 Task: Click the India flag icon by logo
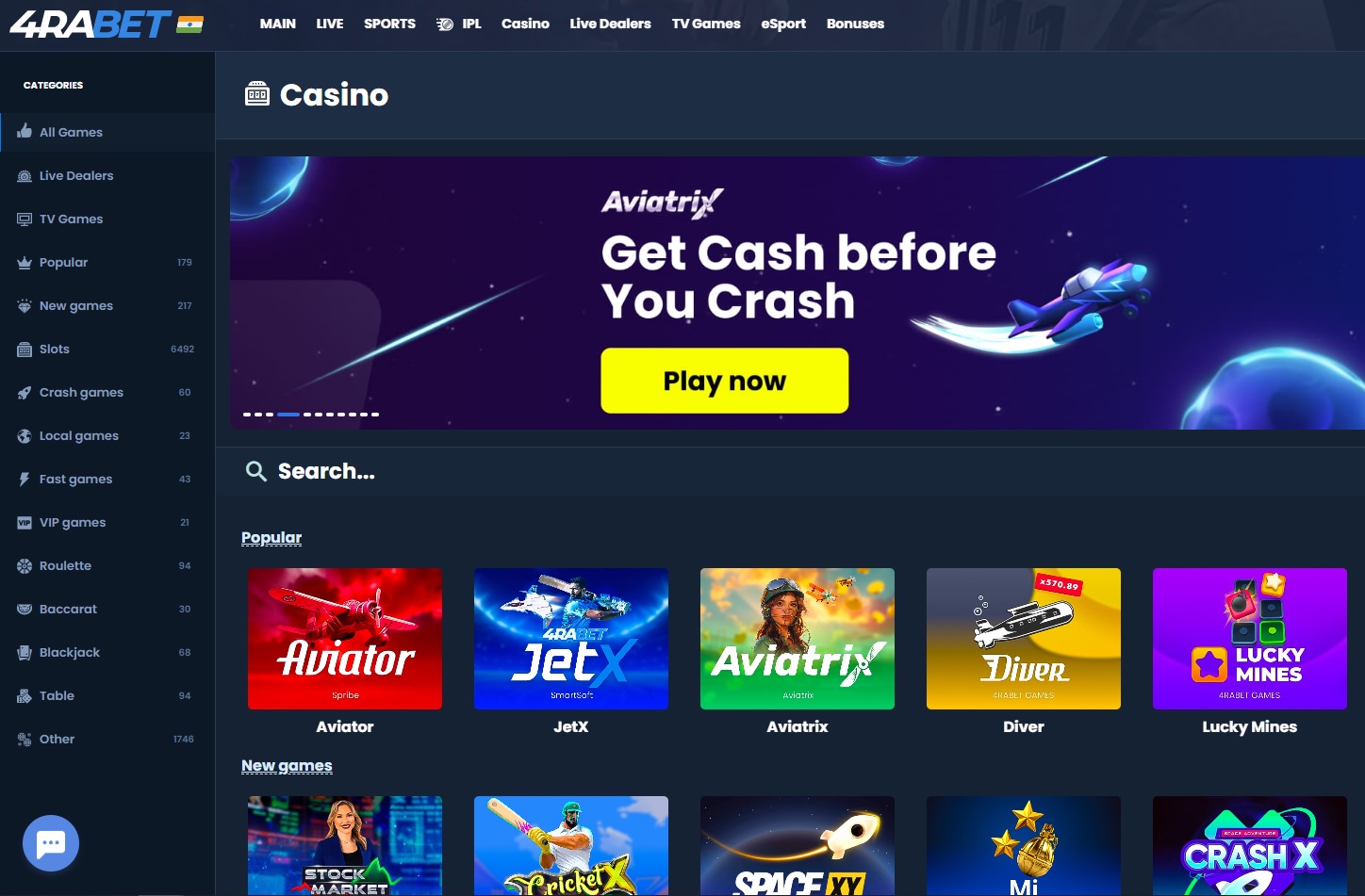(x=189, y=24)
